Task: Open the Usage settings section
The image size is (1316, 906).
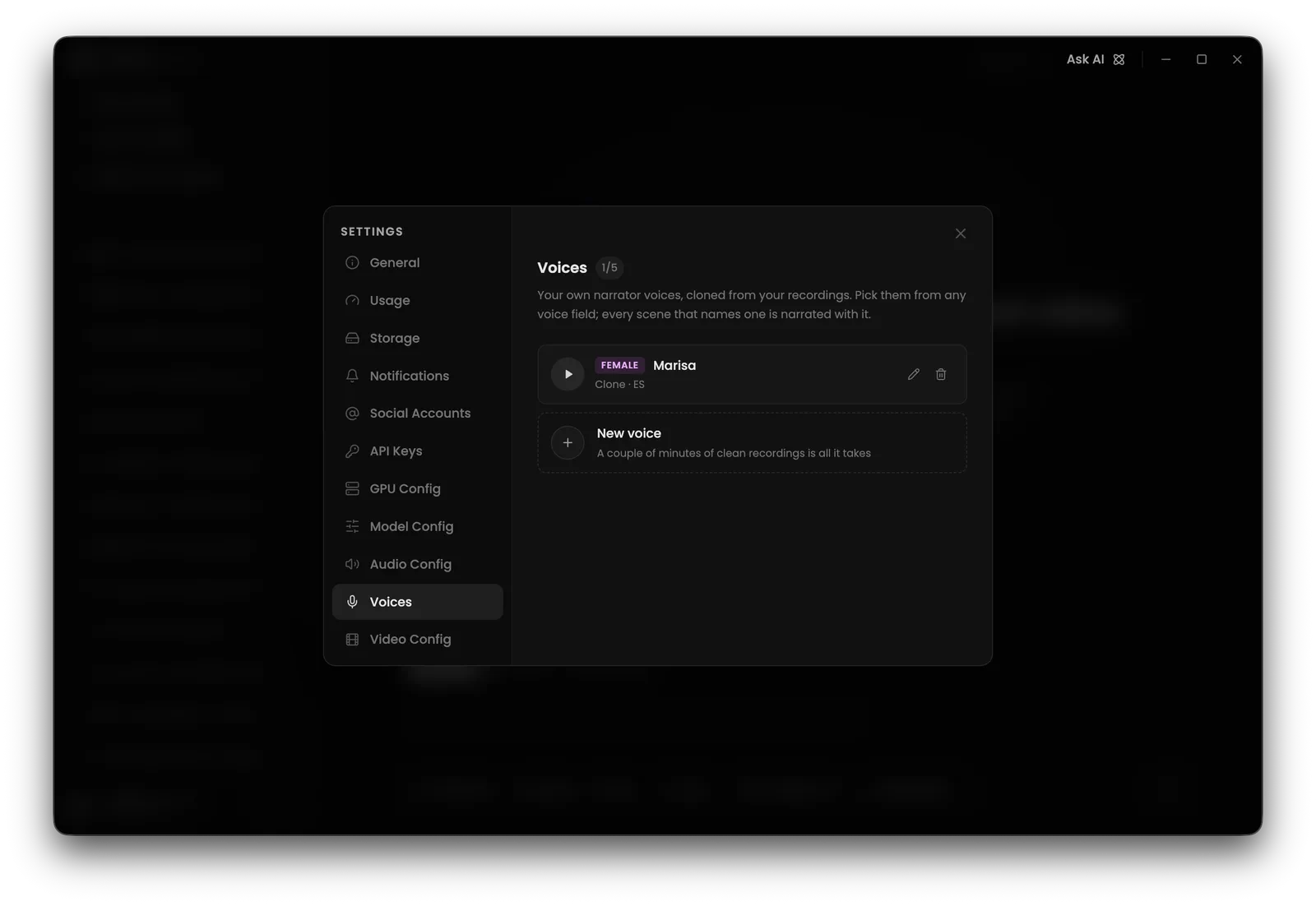Action: click(x=417, y=300)
